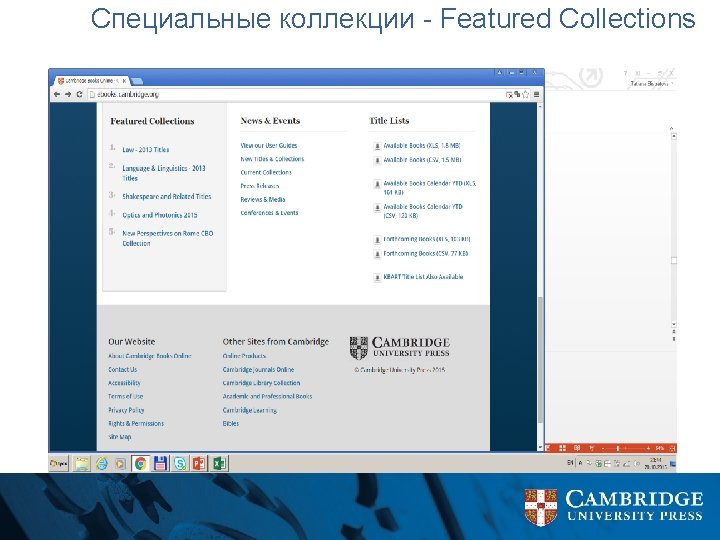Viewport: 720px width, 540px height.
Task: Reload the ebooks.cambridge.org page
Action: point(79,94)
